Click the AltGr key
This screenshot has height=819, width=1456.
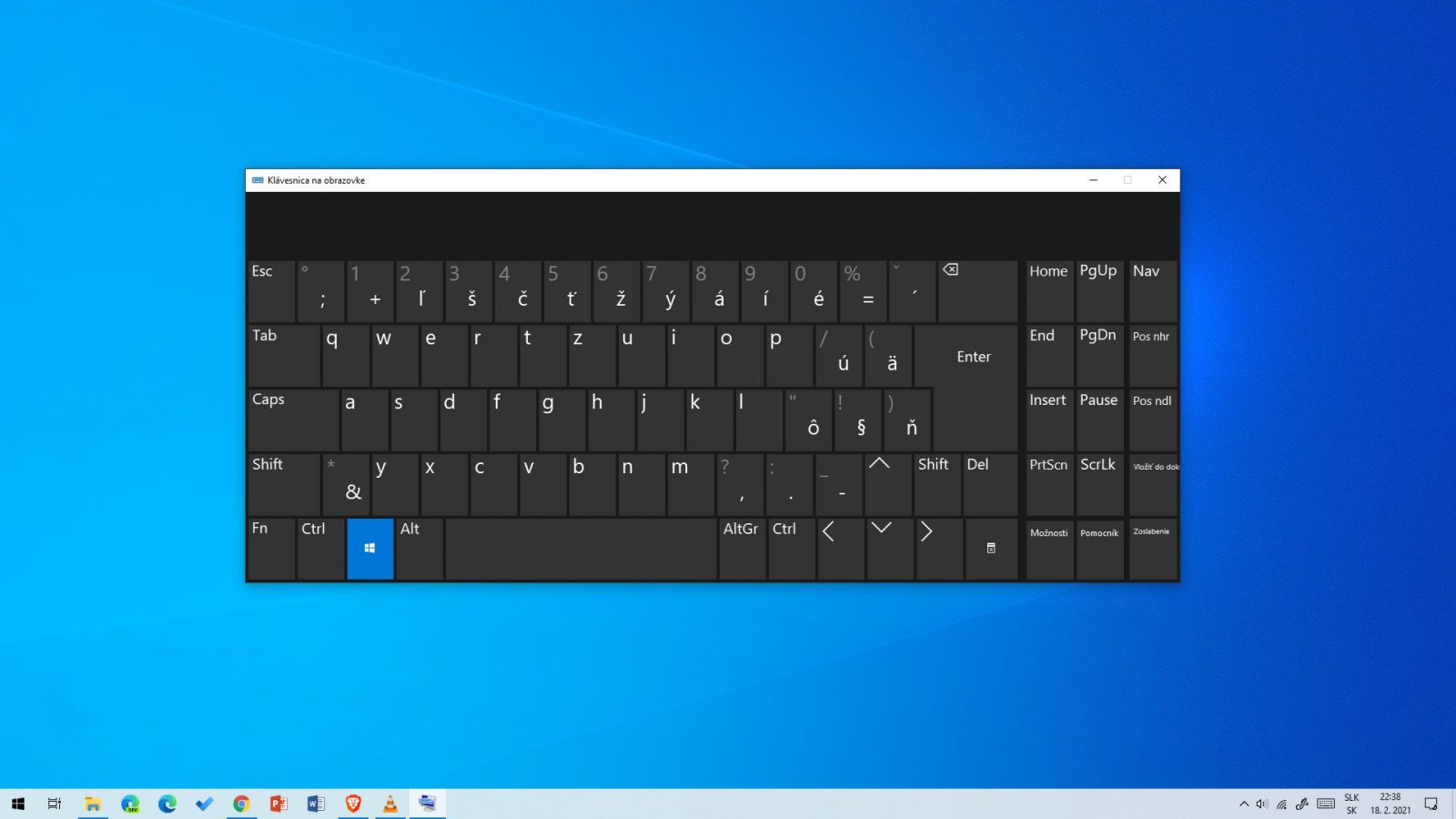tap(742, 549)
